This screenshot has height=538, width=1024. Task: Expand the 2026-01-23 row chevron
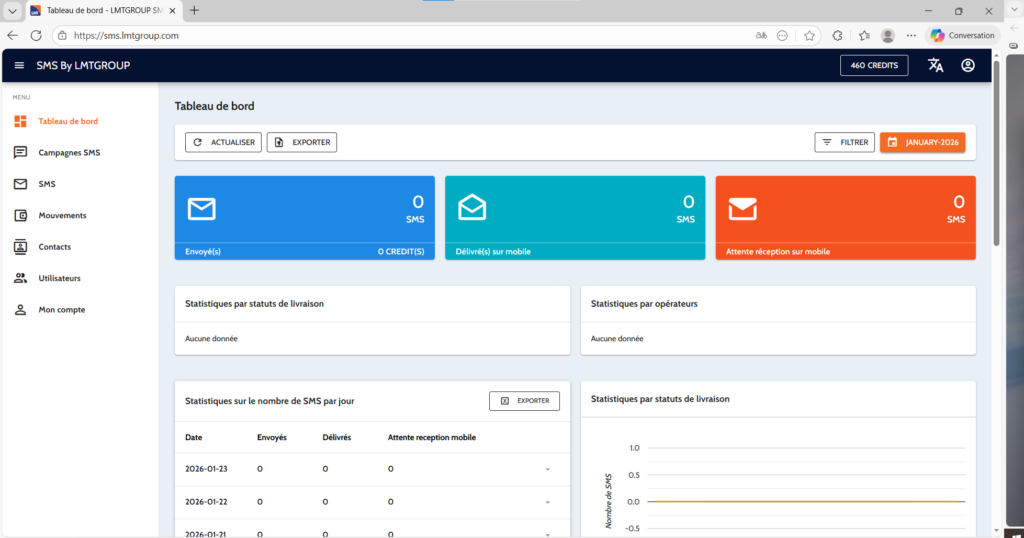point(547,469)
